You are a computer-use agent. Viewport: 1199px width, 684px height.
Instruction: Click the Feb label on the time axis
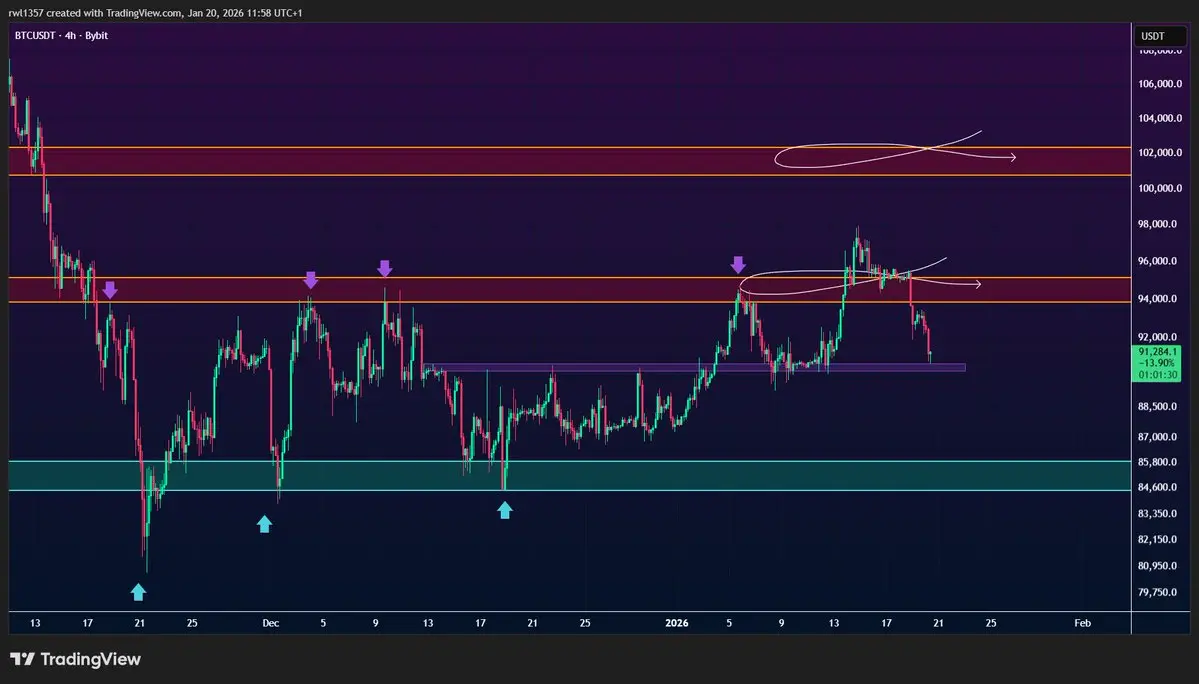pos(1082,623)
